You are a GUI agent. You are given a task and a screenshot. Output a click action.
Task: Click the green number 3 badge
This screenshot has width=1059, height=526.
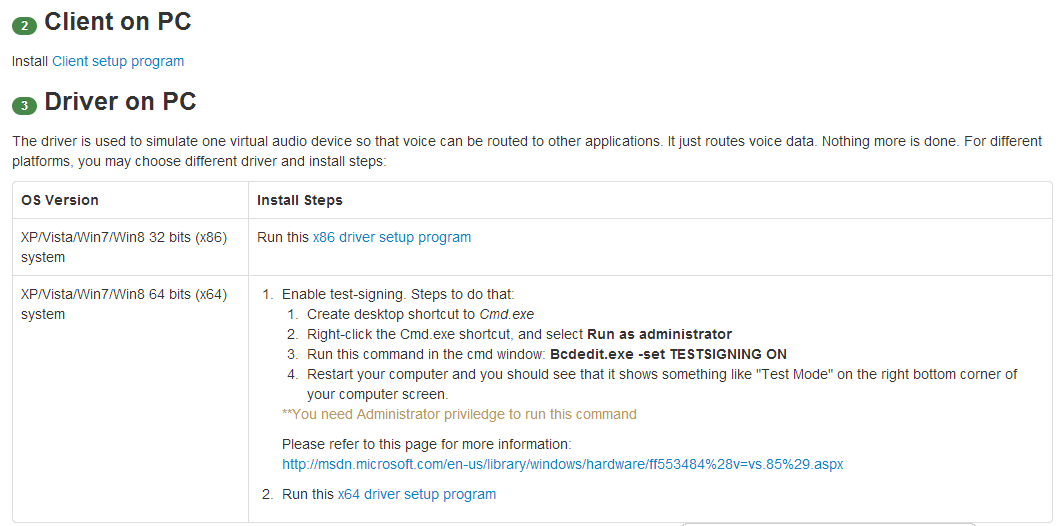coord(24,106)
